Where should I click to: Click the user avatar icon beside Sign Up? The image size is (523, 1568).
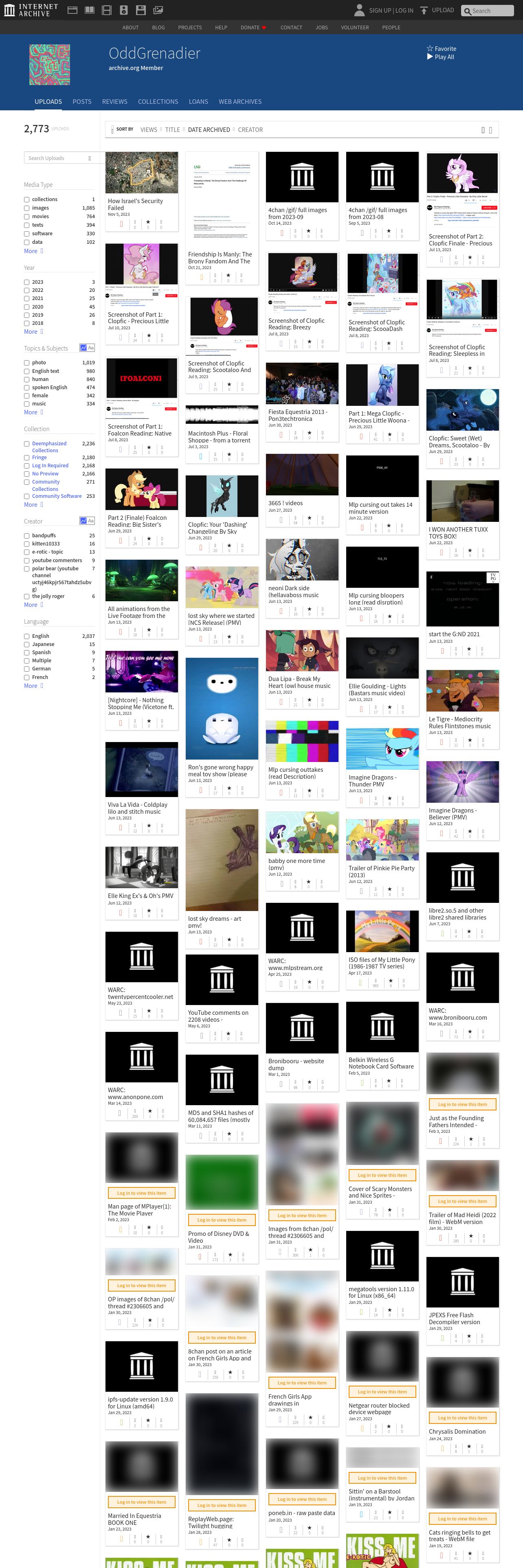coord(360,10)
